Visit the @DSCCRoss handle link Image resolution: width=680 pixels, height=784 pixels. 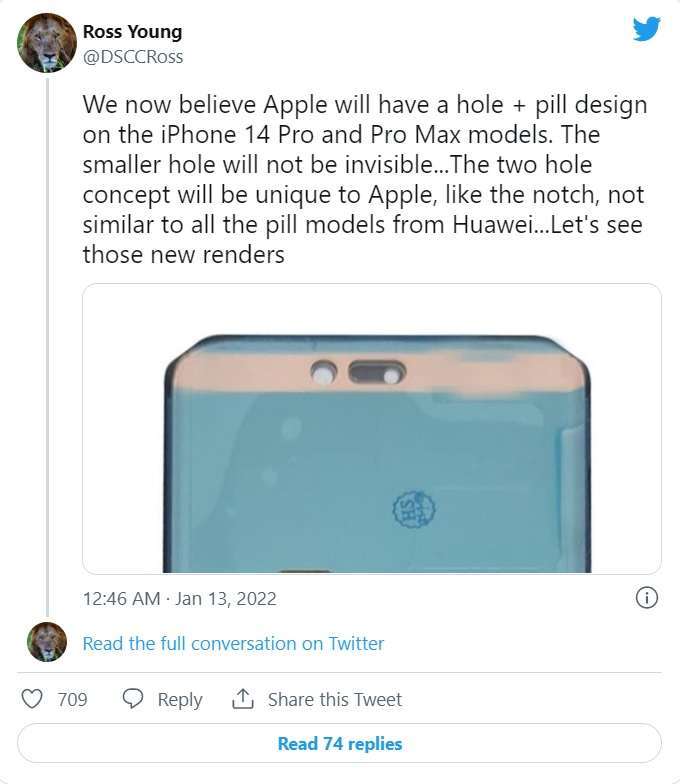(133, 56)
